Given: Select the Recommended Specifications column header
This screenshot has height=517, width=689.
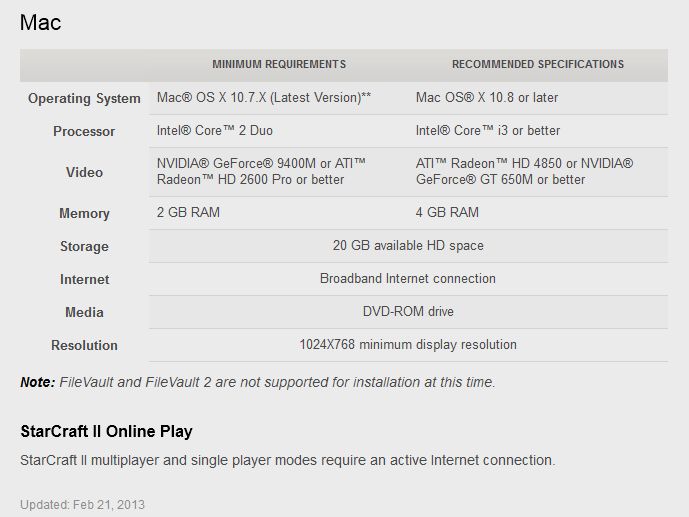Looking at the screenshot, I should (x=537, y=64).
